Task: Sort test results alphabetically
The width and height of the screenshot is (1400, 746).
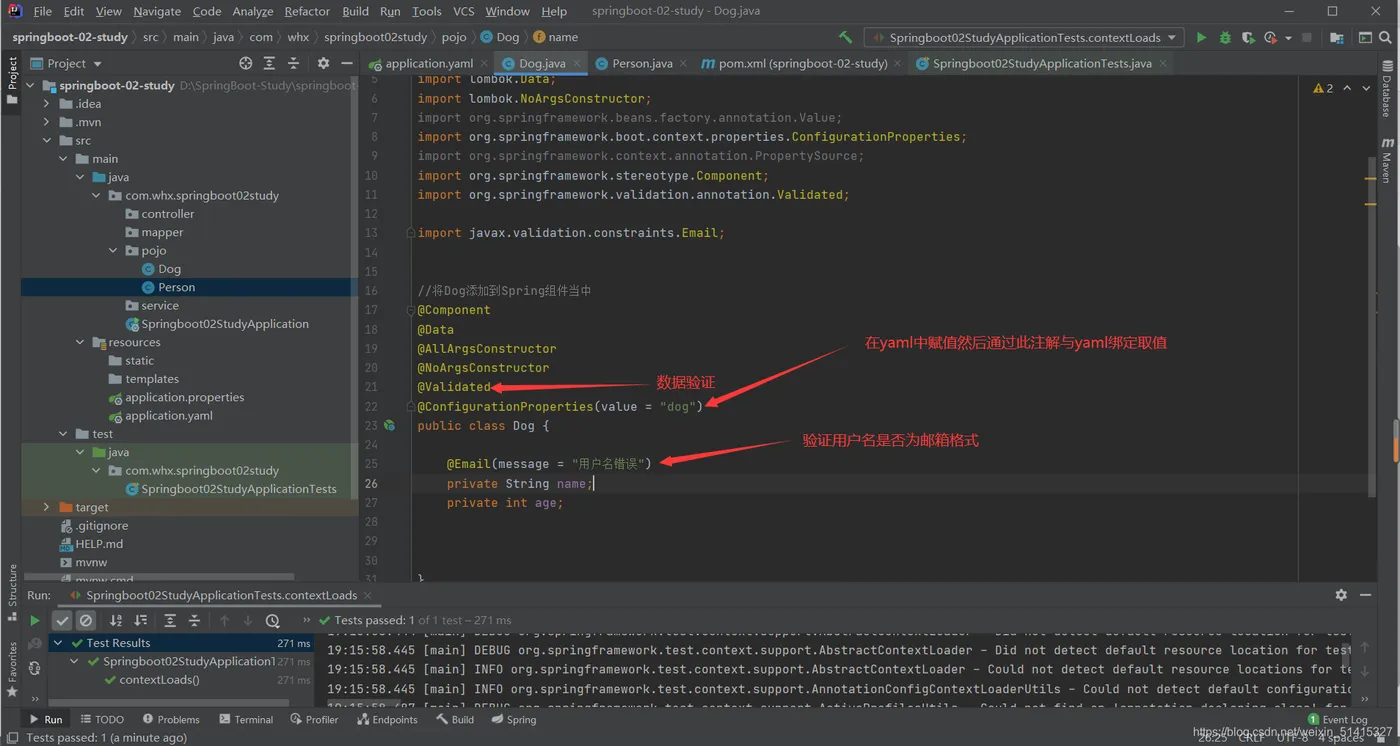Action: pos(116,621)
